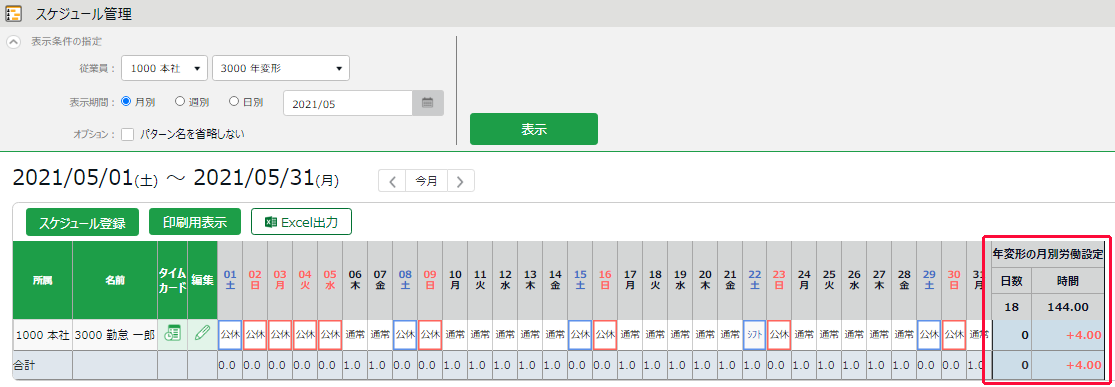Click the 18 日数 value

1010,307
